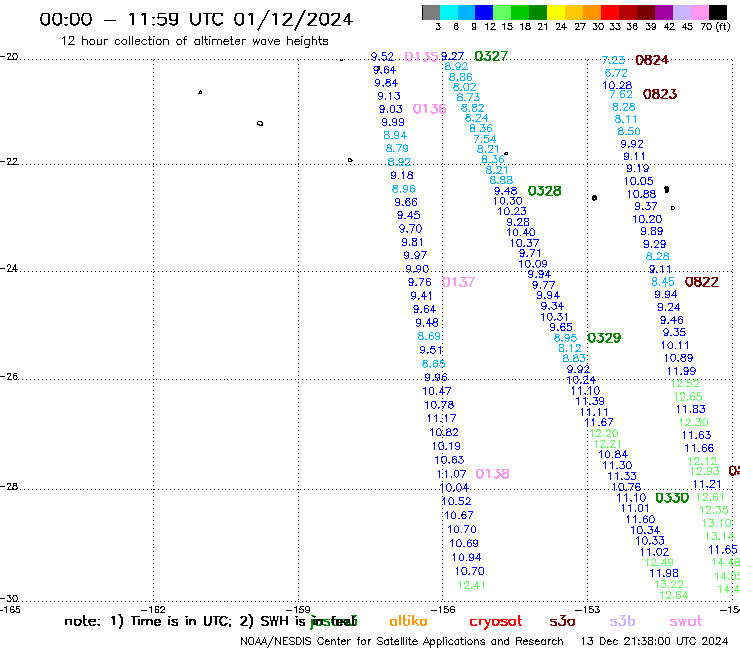Image resolution: width=740 pixels, height=650 pixels.
Task: Click the longitude axis label -153
Action: pyautogui.click(x=588, y=609)
